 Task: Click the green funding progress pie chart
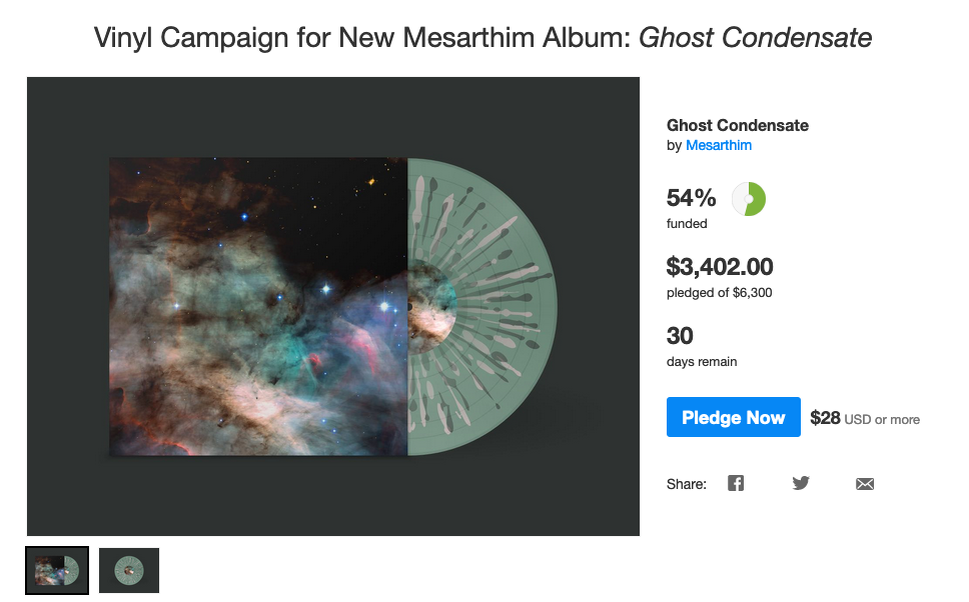[x=748, y=199]
